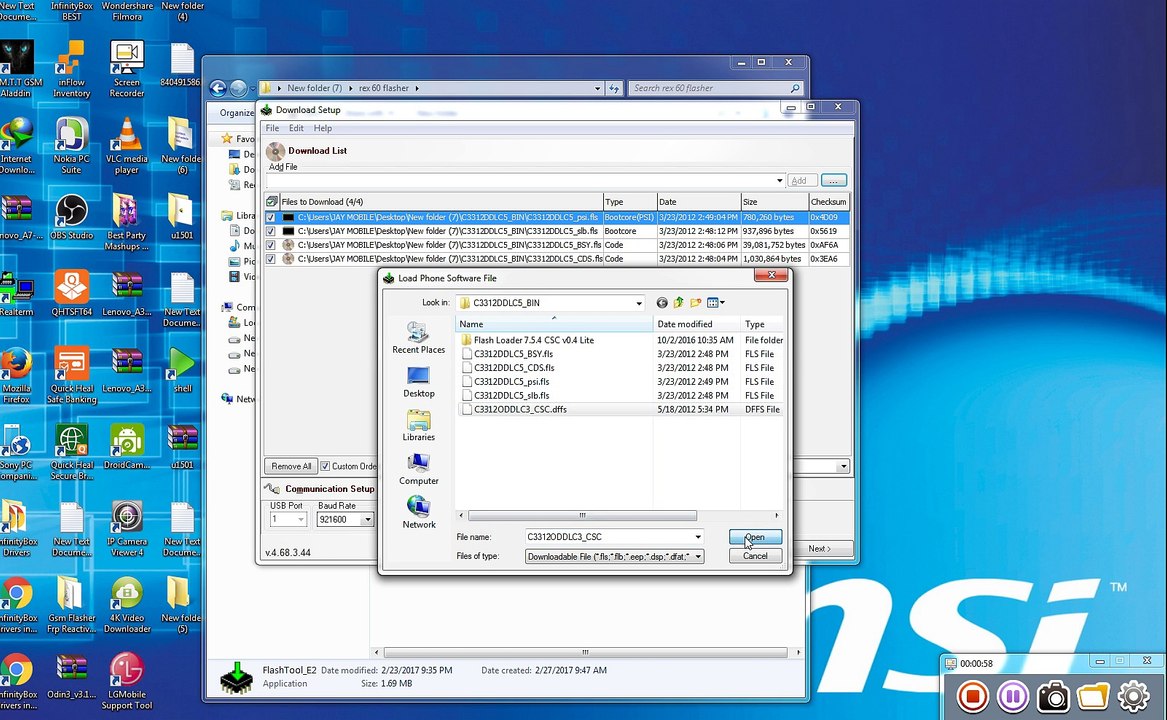The width and height of the screenshot is (1167, 720).
Task: Go up one level in Load dialog
Action: [x=679, y=302]
